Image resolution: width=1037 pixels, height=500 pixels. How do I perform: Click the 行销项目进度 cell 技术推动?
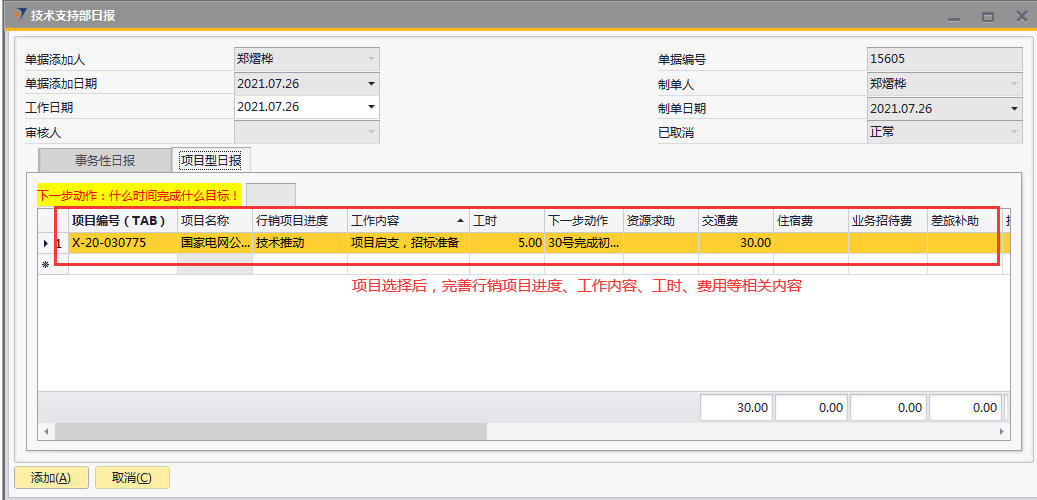[299, 243]
